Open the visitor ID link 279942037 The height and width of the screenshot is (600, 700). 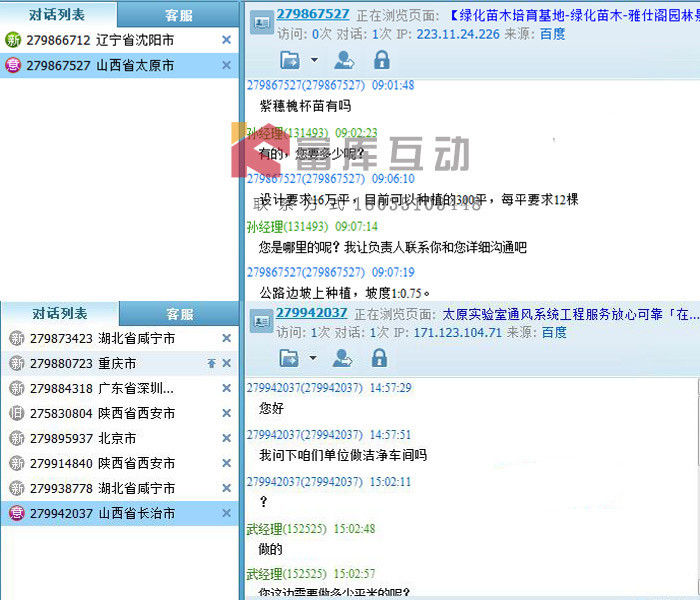(312, 312)
